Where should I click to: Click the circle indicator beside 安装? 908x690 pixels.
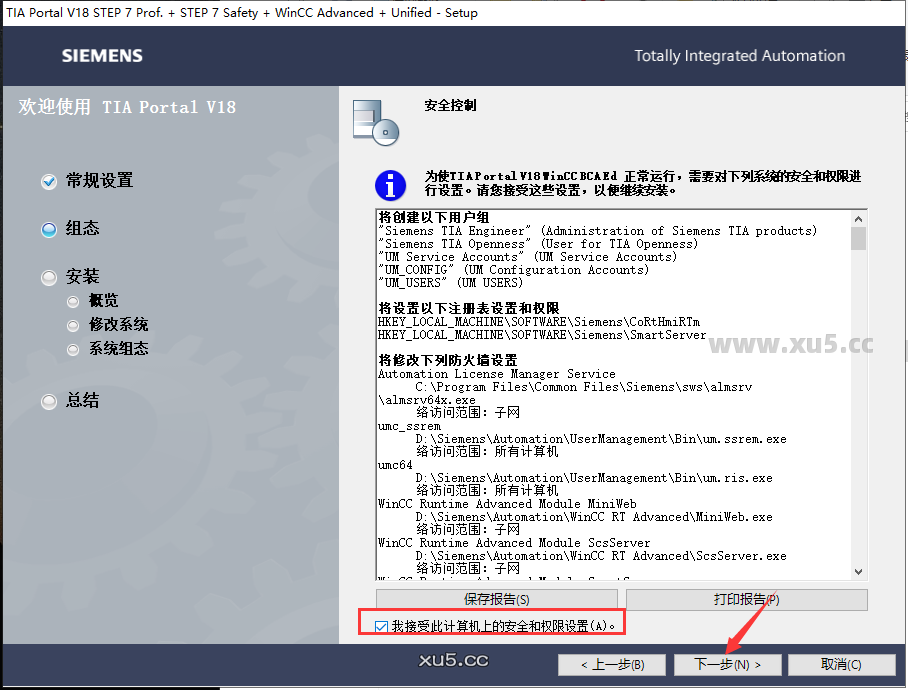(48, 276)
